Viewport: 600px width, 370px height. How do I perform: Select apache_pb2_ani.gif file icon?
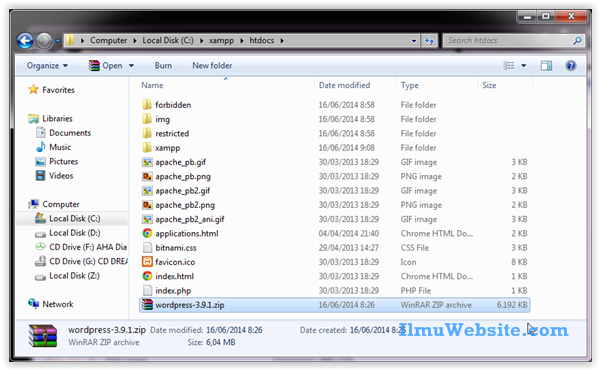147,219
